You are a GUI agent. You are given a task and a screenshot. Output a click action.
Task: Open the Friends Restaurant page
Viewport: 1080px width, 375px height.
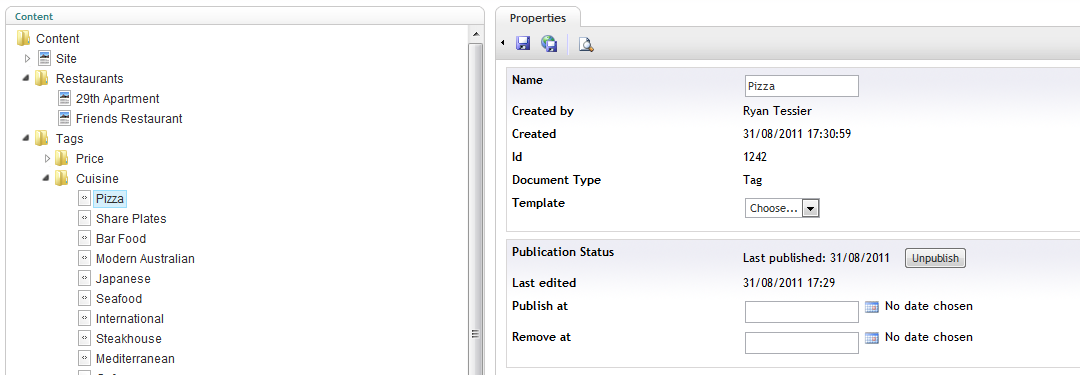coord(129,119)
